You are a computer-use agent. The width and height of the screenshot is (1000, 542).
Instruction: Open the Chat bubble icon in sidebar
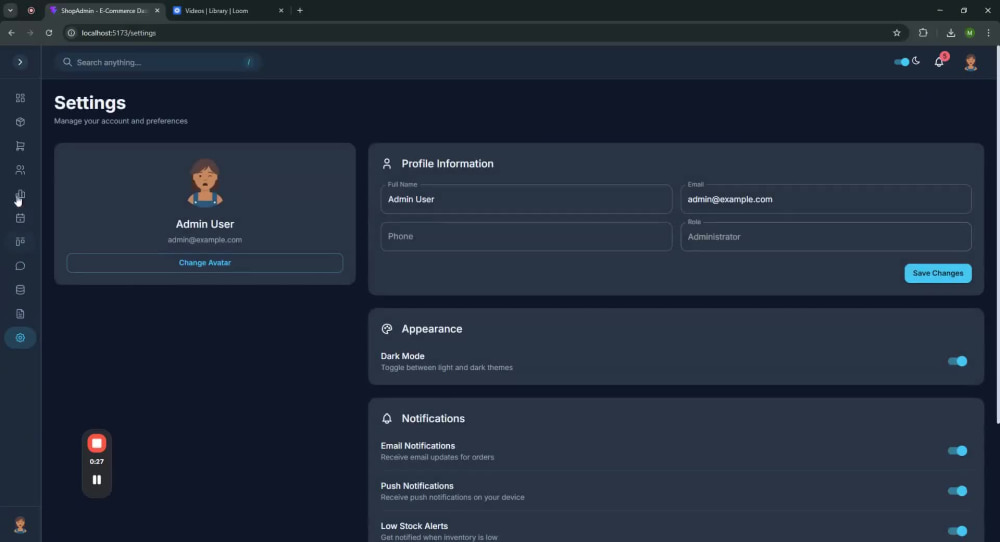(20, 266)
